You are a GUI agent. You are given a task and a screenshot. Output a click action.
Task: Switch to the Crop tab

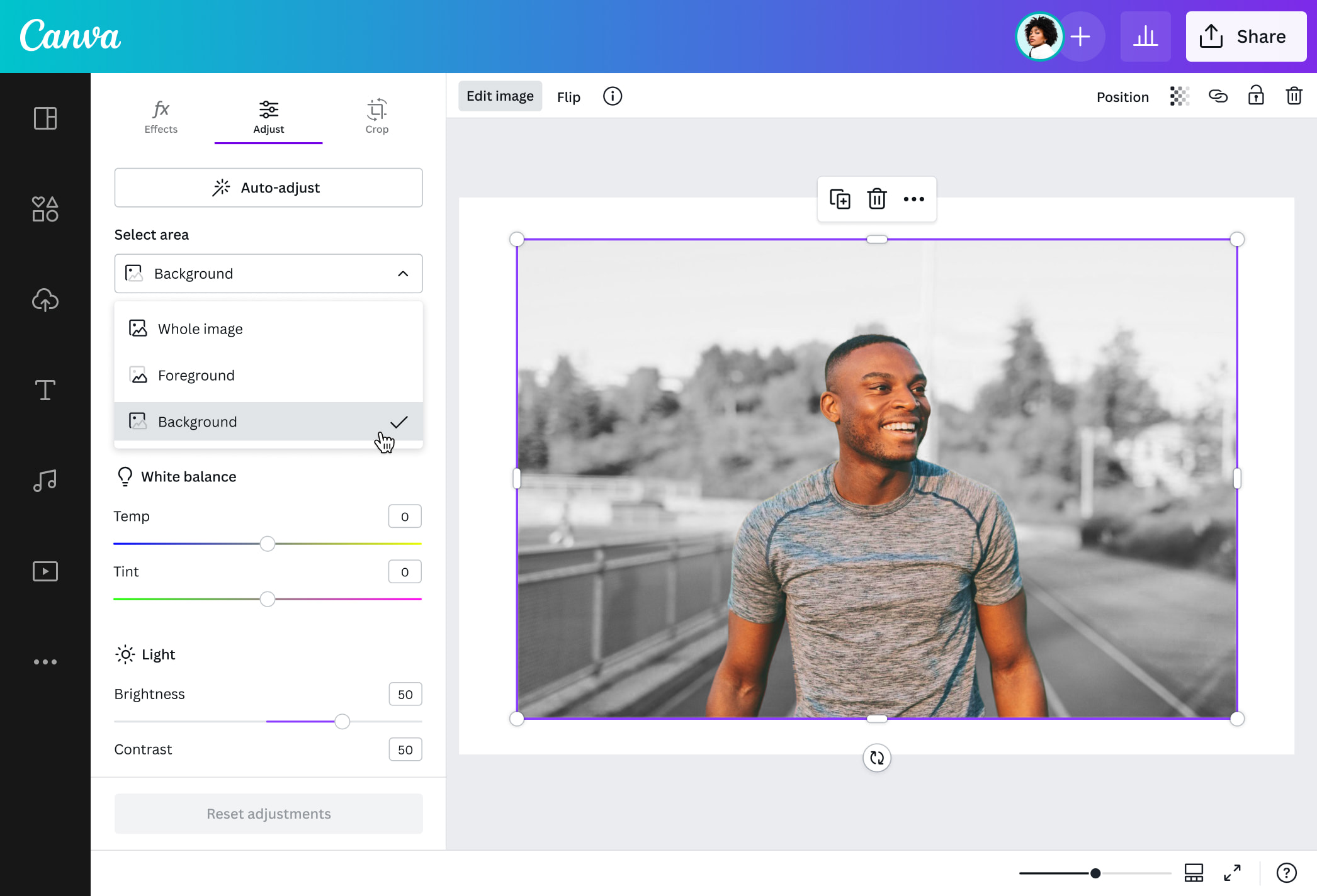376,116
